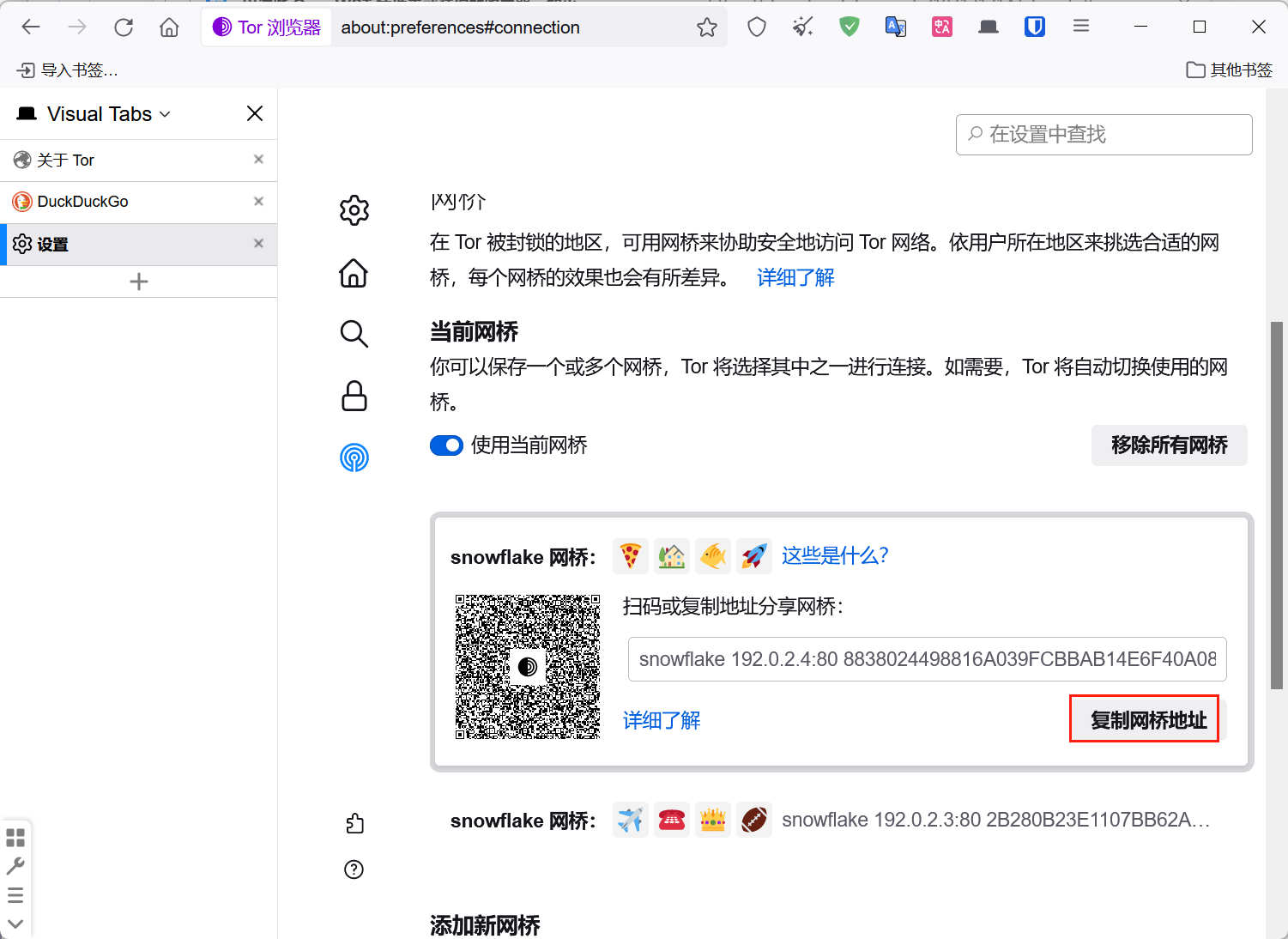Collapse the sidebar bottom chevron
The width and height of the screenshot is (1288, 939).
tap(15, 924)
